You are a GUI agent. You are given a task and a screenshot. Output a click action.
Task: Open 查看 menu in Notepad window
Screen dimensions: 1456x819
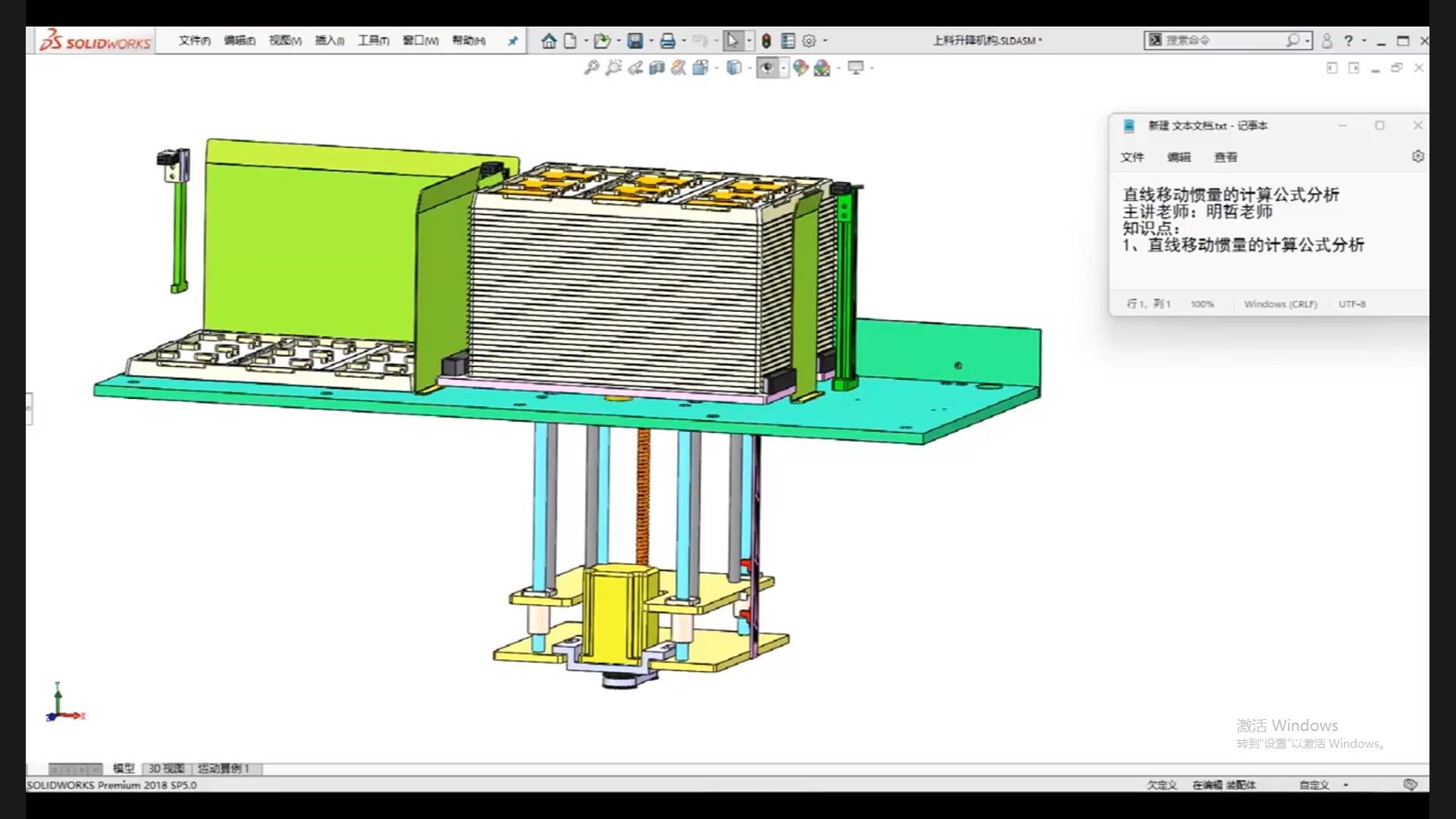1225,157
